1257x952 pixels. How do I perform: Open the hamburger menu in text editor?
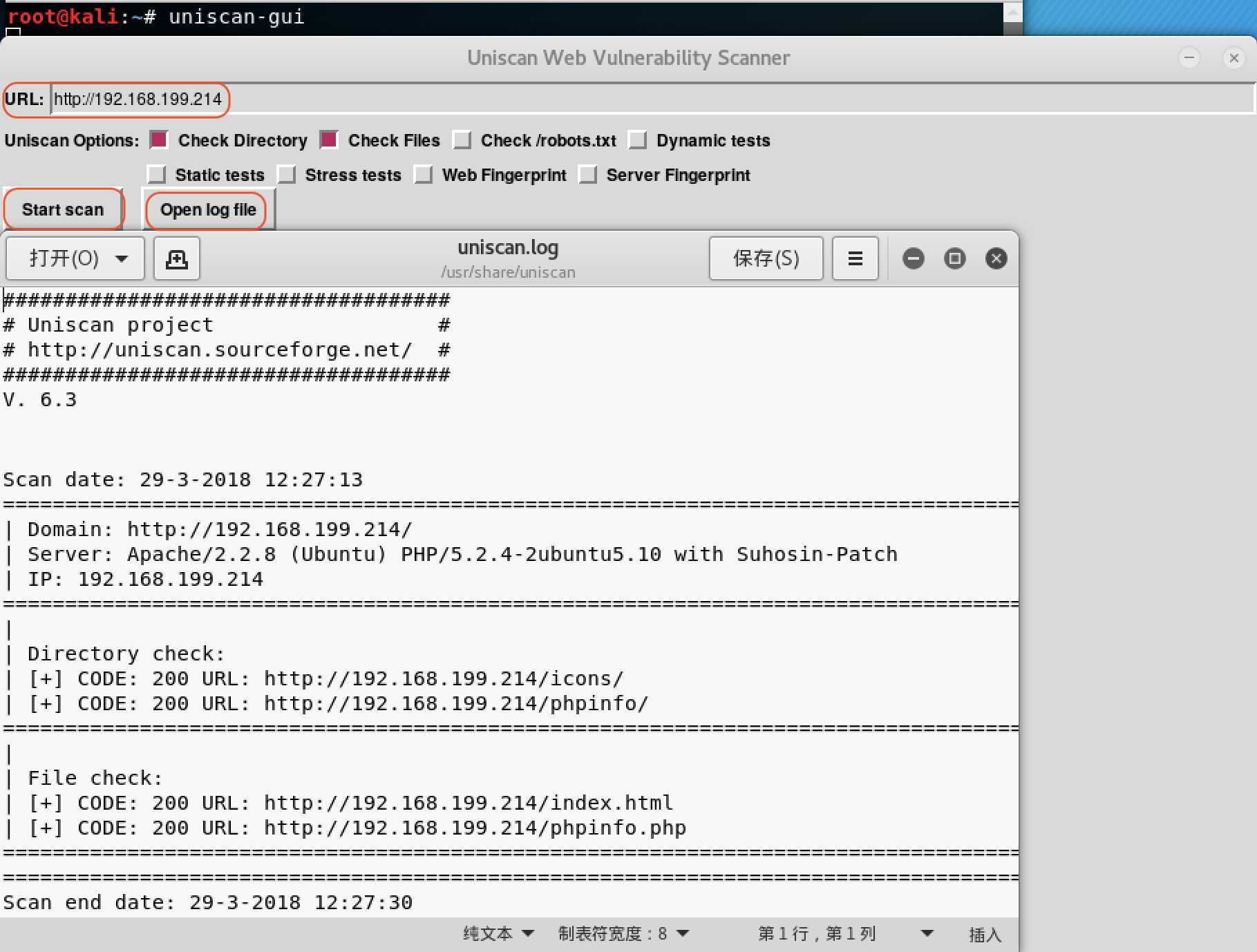[856, 258]
